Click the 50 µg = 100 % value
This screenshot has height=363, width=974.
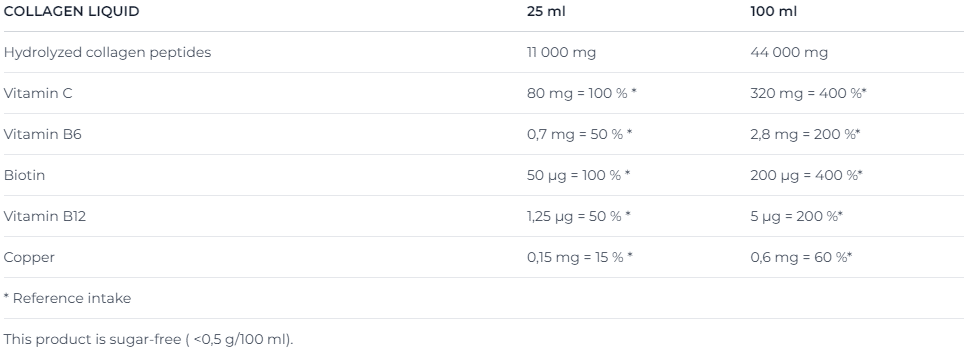coord(579,175)
